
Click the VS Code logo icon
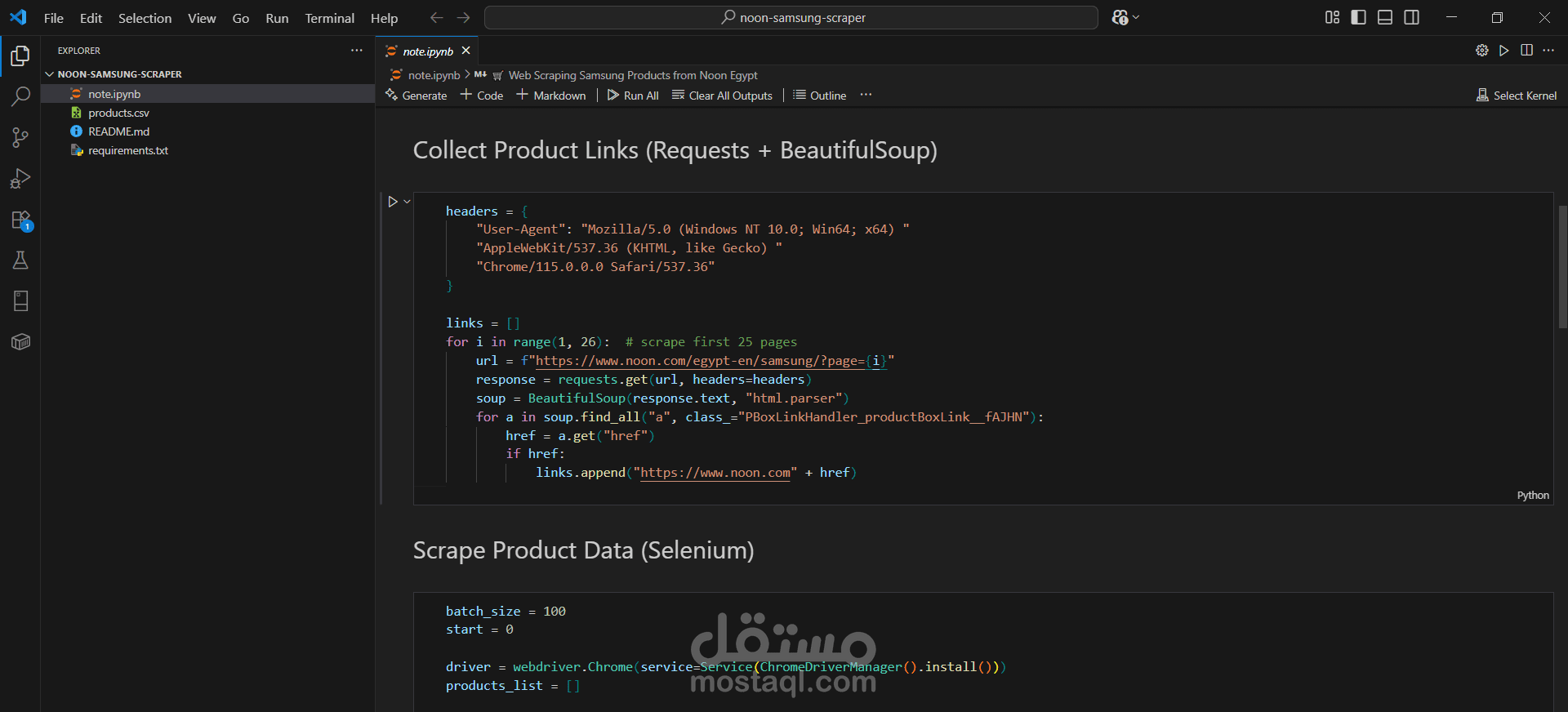(18, 17)
